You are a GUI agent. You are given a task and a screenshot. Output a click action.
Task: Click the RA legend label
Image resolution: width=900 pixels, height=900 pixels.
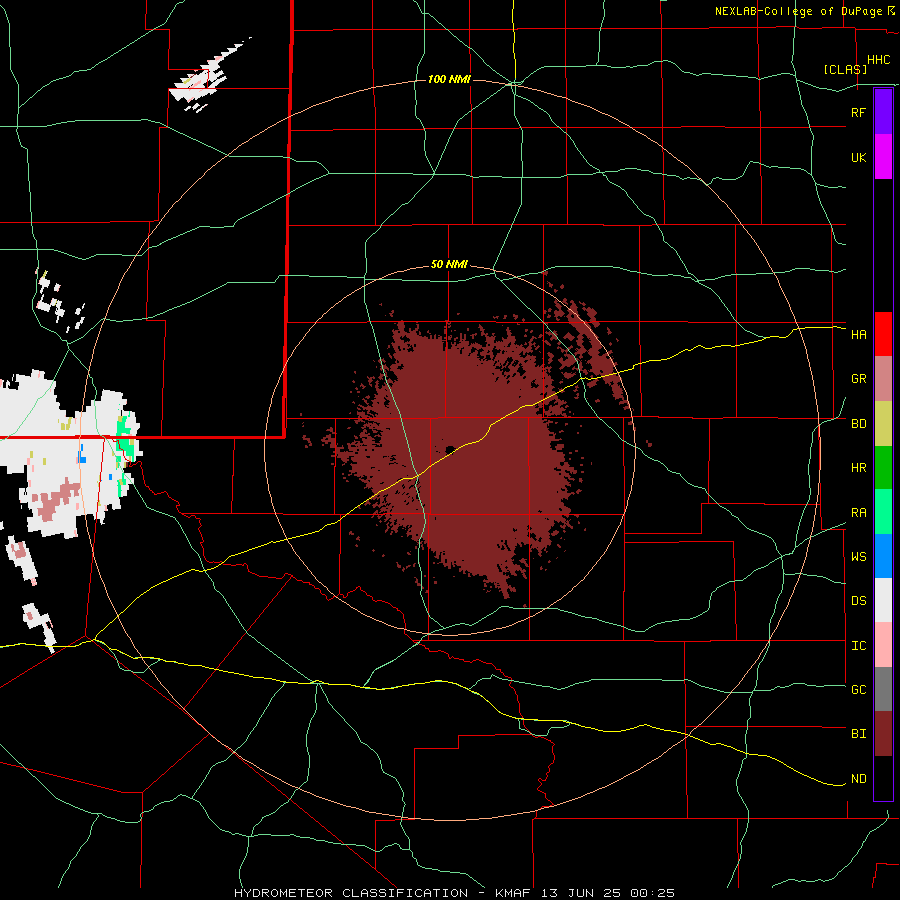858,513
